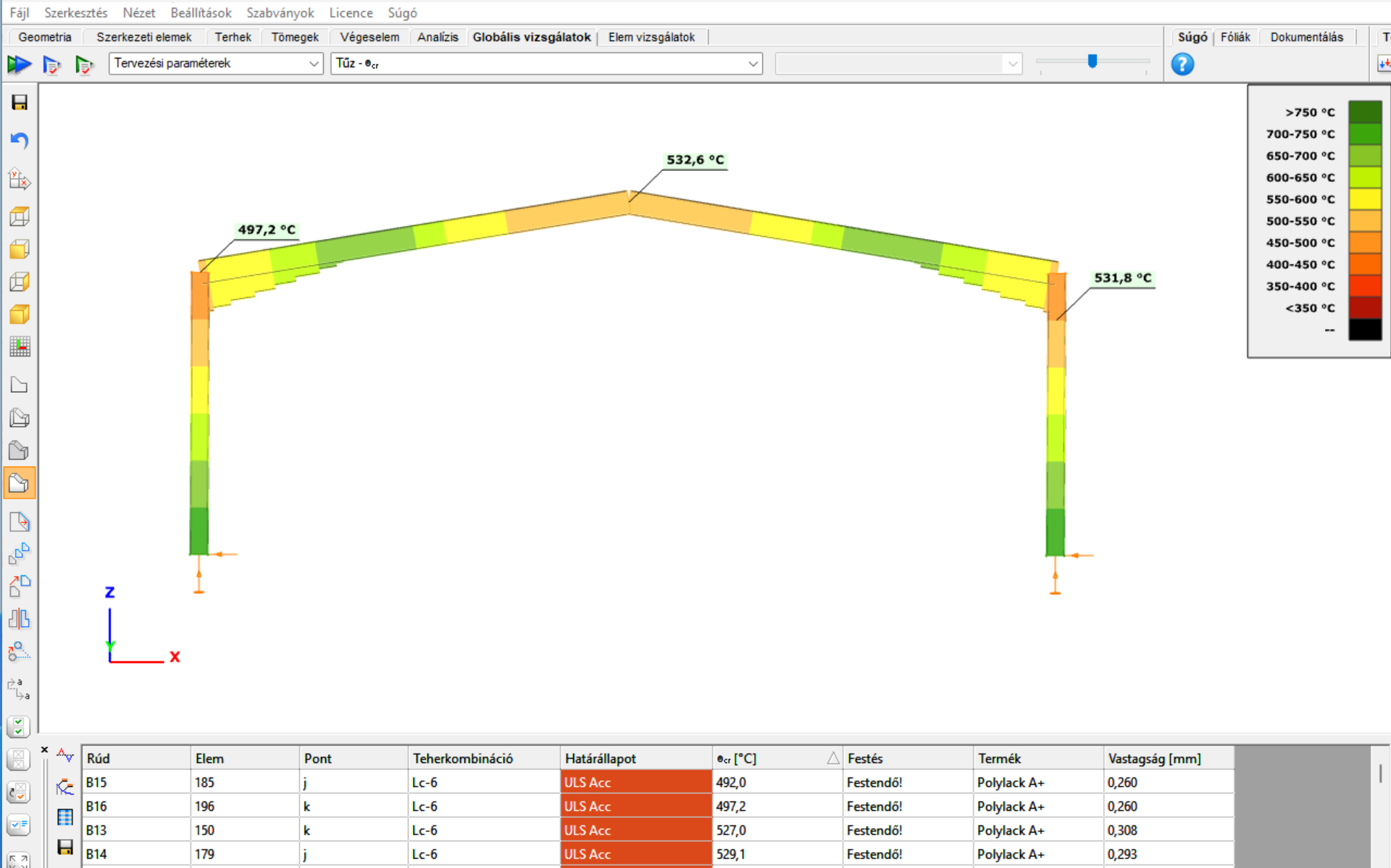Toggle the highlighted rendered section view button
The width and height of the screenshot is (1391, 868).
tap(20, 483)
